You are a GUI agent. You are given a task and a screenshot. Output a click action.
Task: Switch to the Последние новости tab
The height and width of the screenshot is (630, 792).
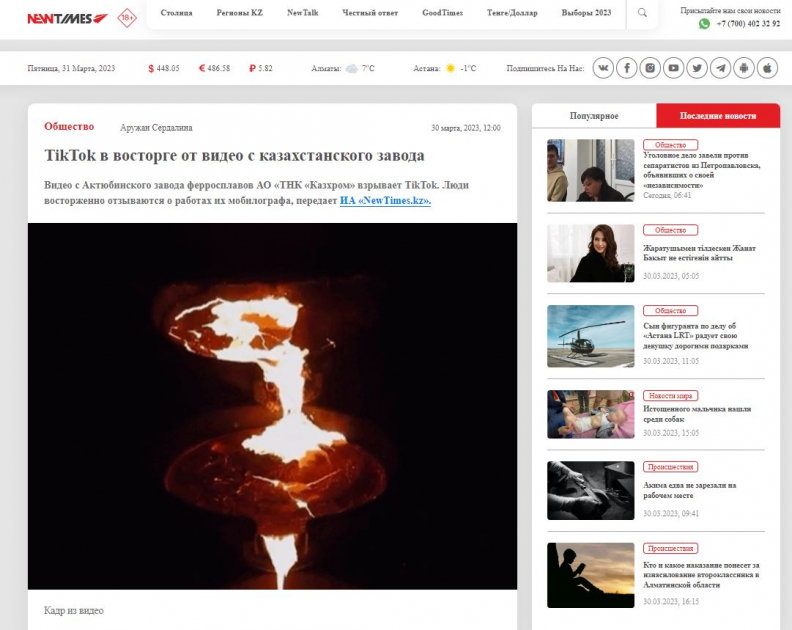pos(718,116)
